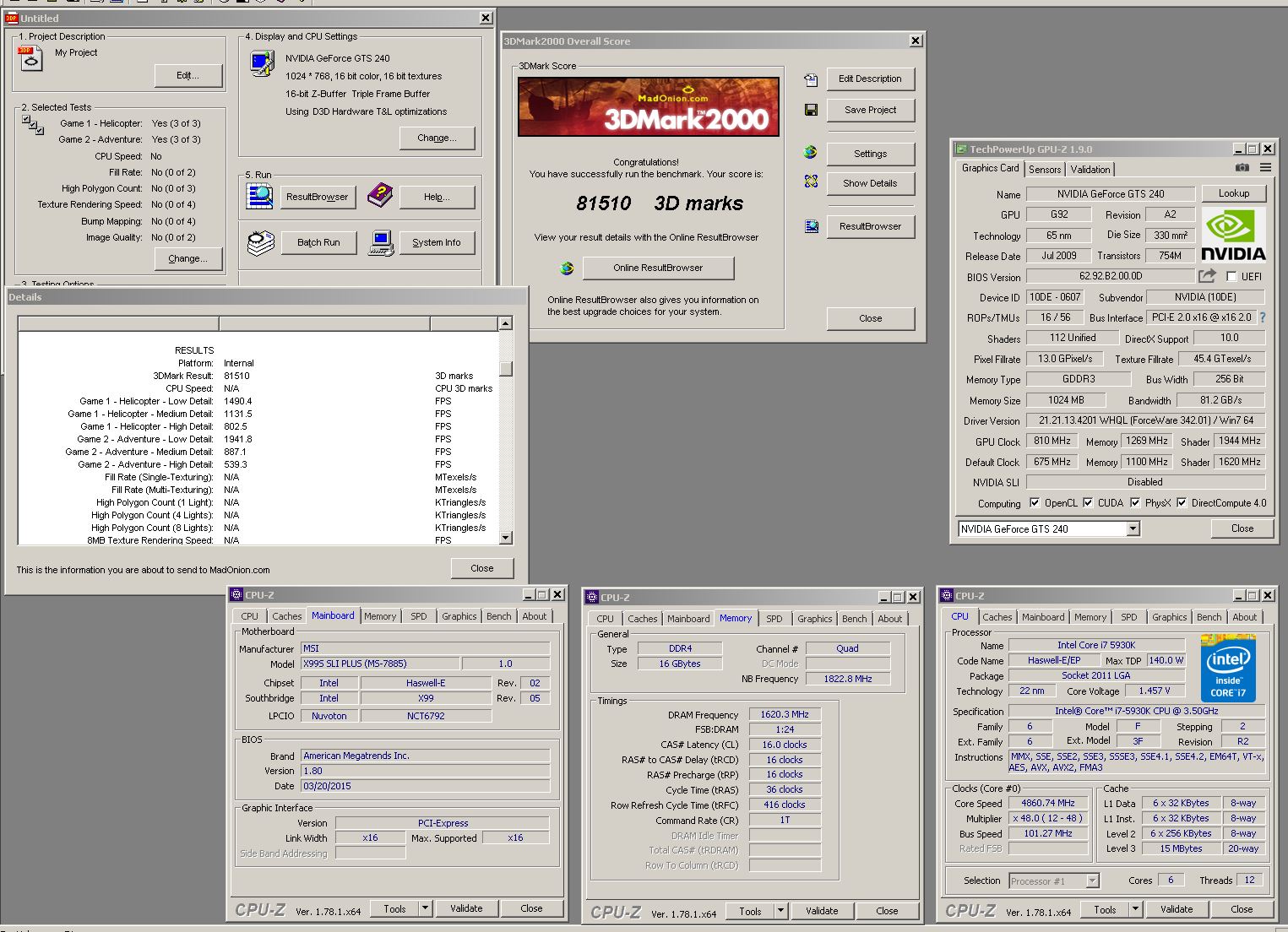Screen dimensions: 1288x932
Task: Switch to Sensors tab in GPU-Z
Action: coord(1045,169)
